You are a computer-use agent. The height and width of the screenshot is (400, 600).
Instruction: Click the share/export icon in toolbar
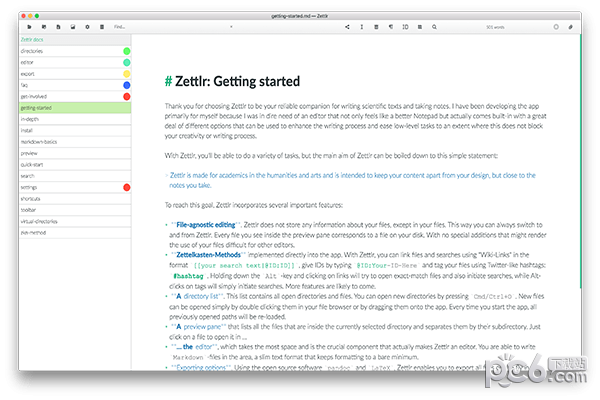(x=347, y=27)
